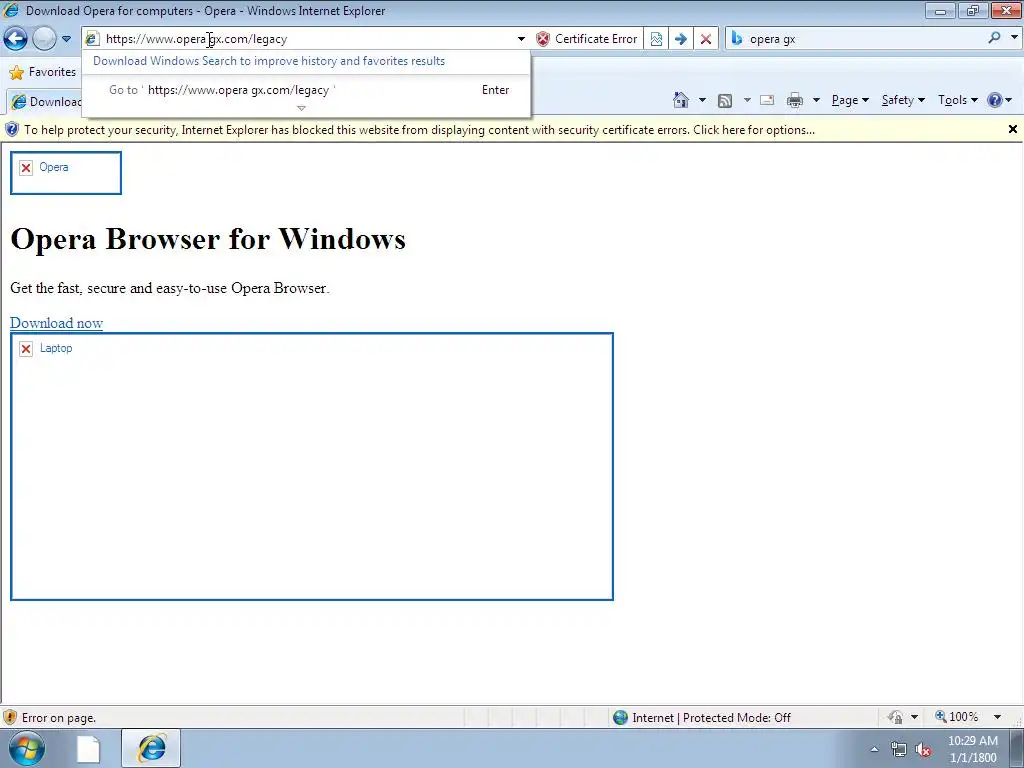This screenshot has width=1024, height=768.
Task: Click the 'Error on page' warning icon
Action: pos(10,718)
